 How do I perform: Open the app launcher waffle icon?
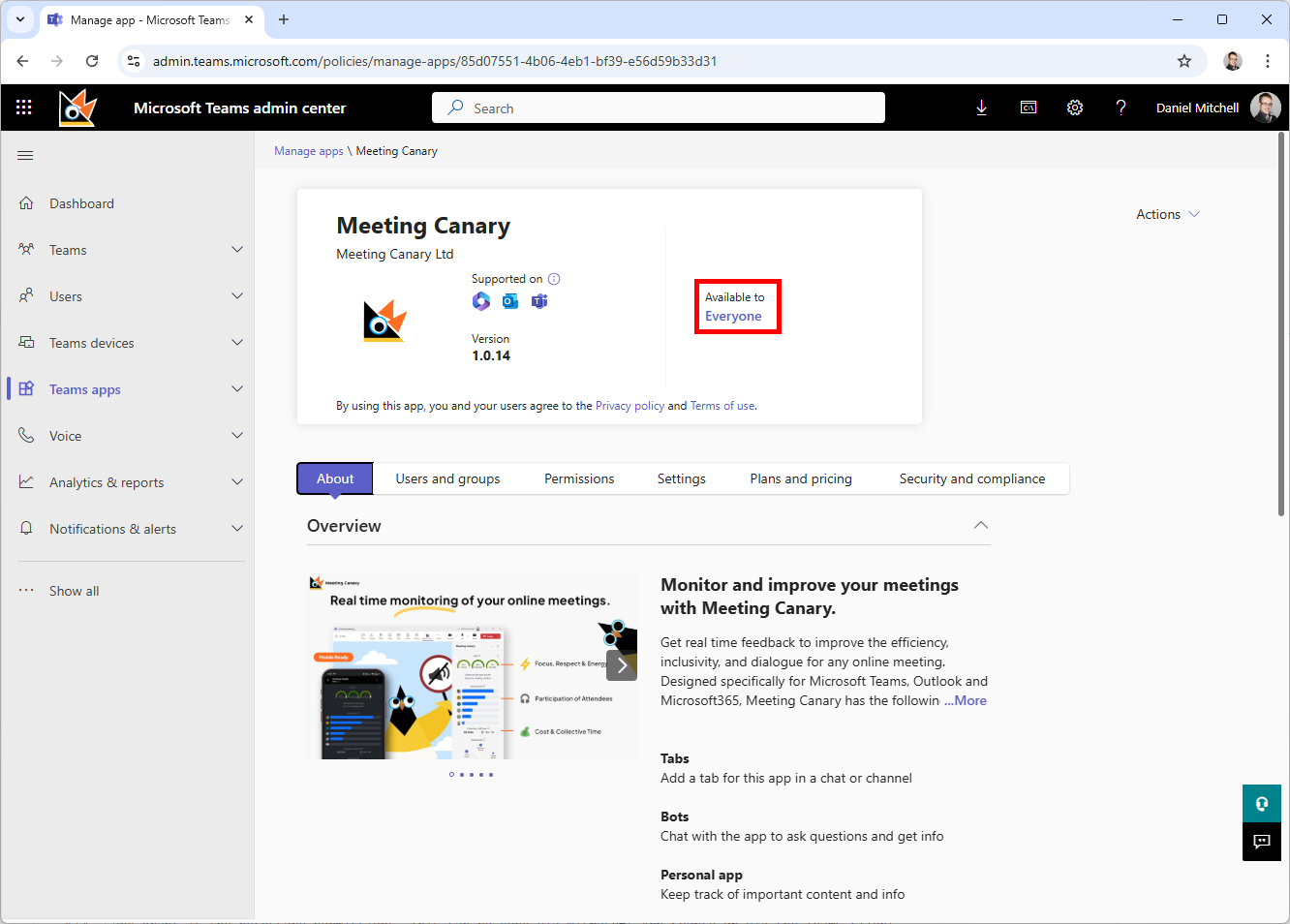(x=24, y=108)
